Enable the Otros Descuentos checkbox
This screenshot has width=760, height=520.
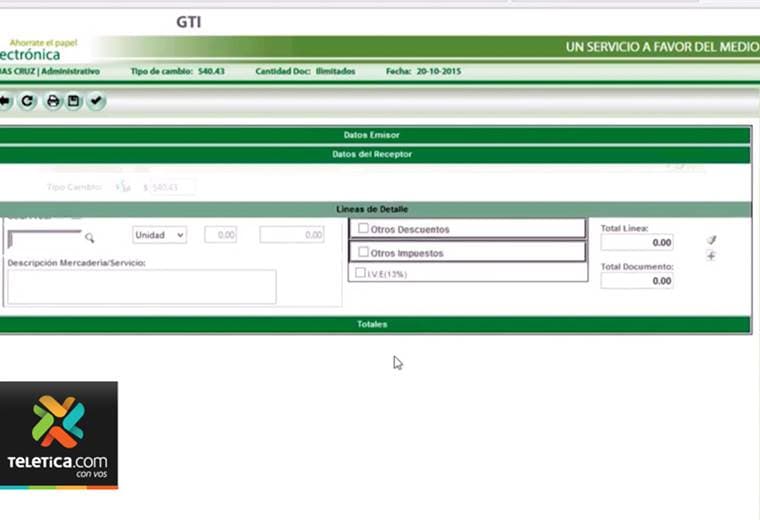(363, 229)
